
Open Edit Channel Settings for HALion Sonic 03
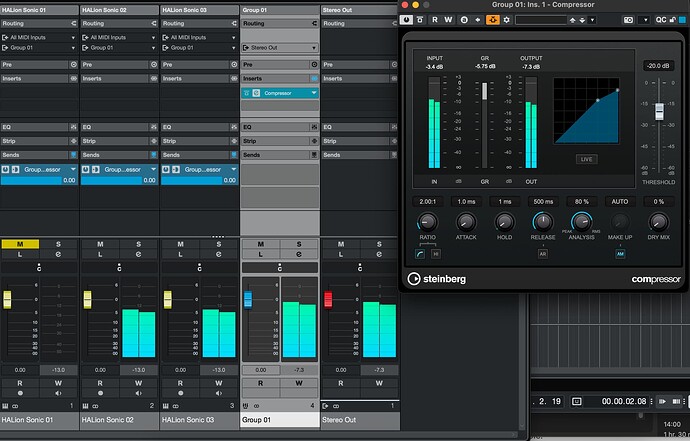coord(218,256)
